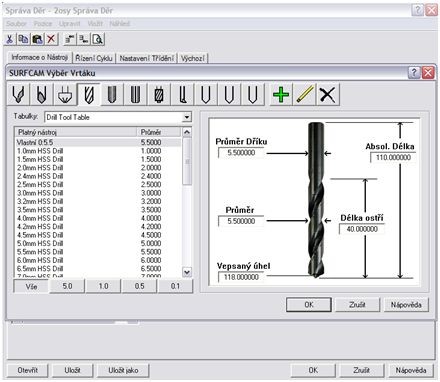Toggle the Vše size filter button
The image size is (440, 382).
31,286
